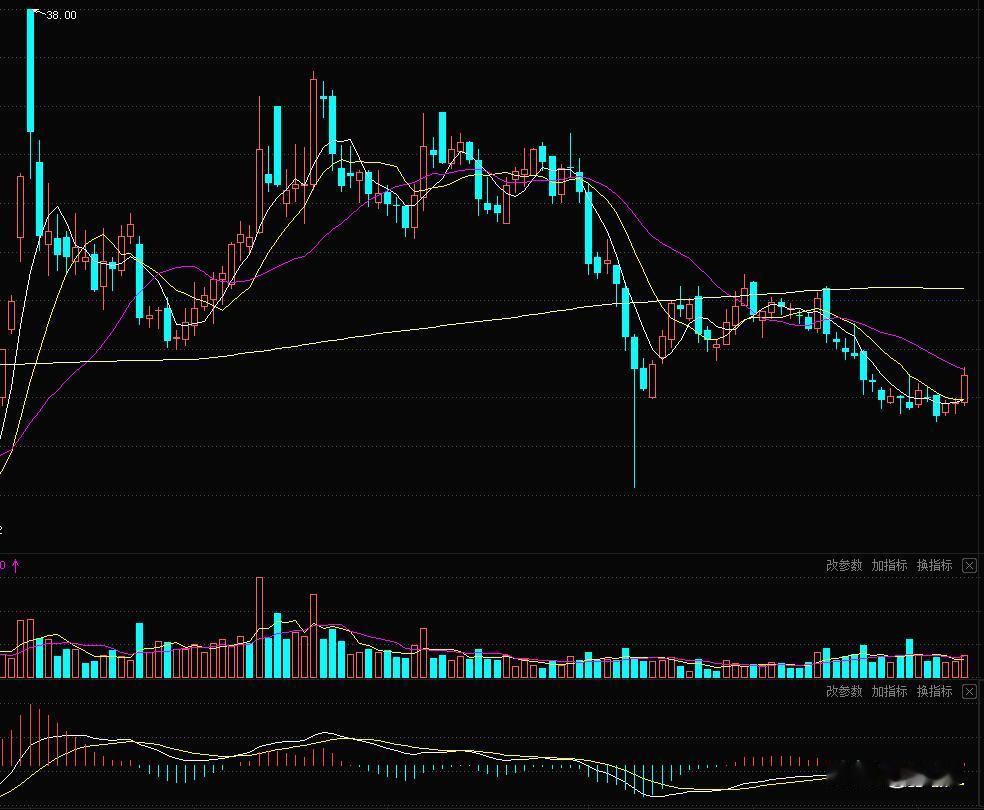This screenshot has width=984, height=810.
Task: Click 改参数 in the MACD panel
Action: [843, 691]
